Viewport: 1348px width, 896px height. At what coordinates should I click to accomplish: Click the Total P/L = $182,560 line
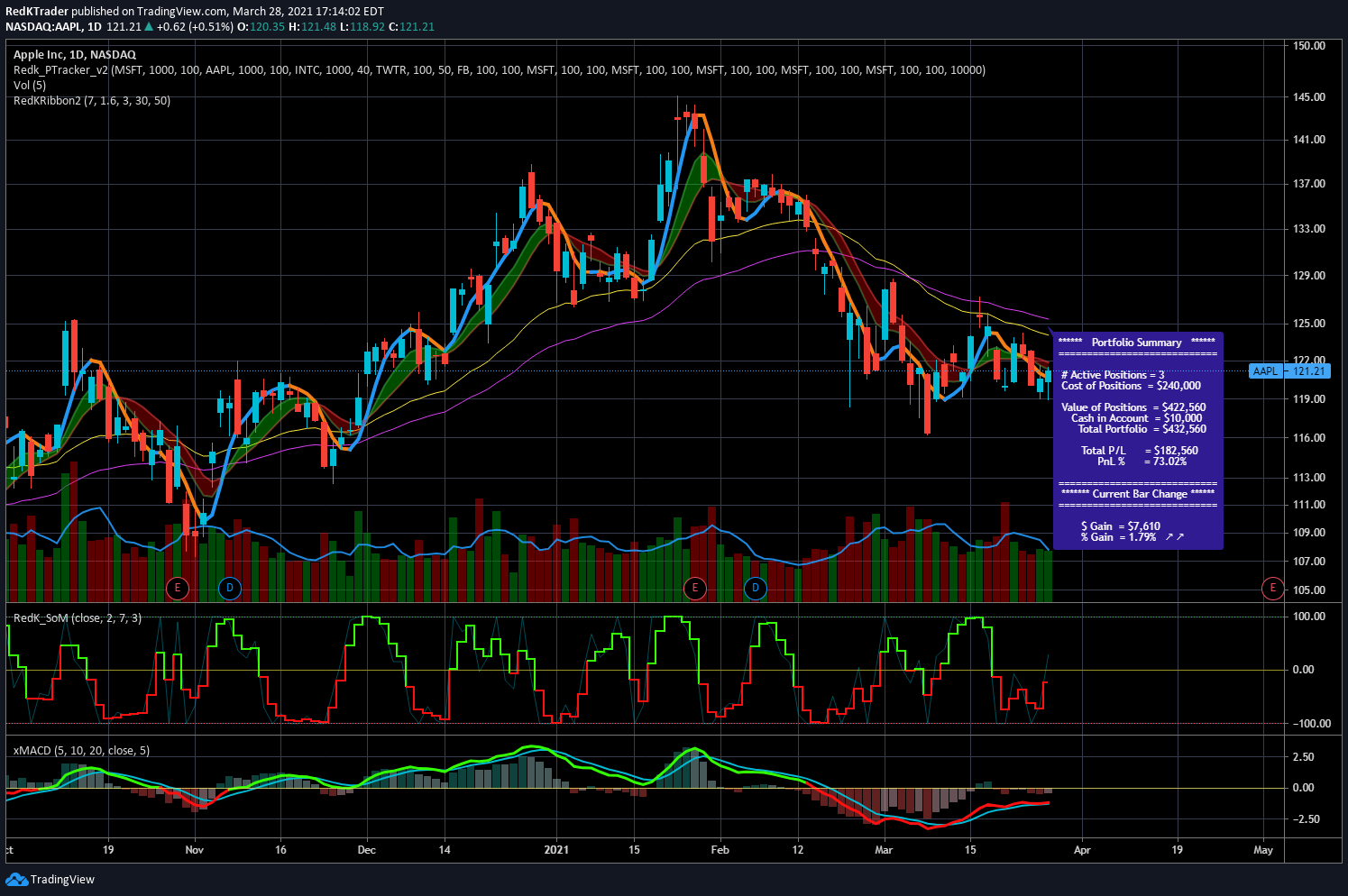pos(1140,451)
